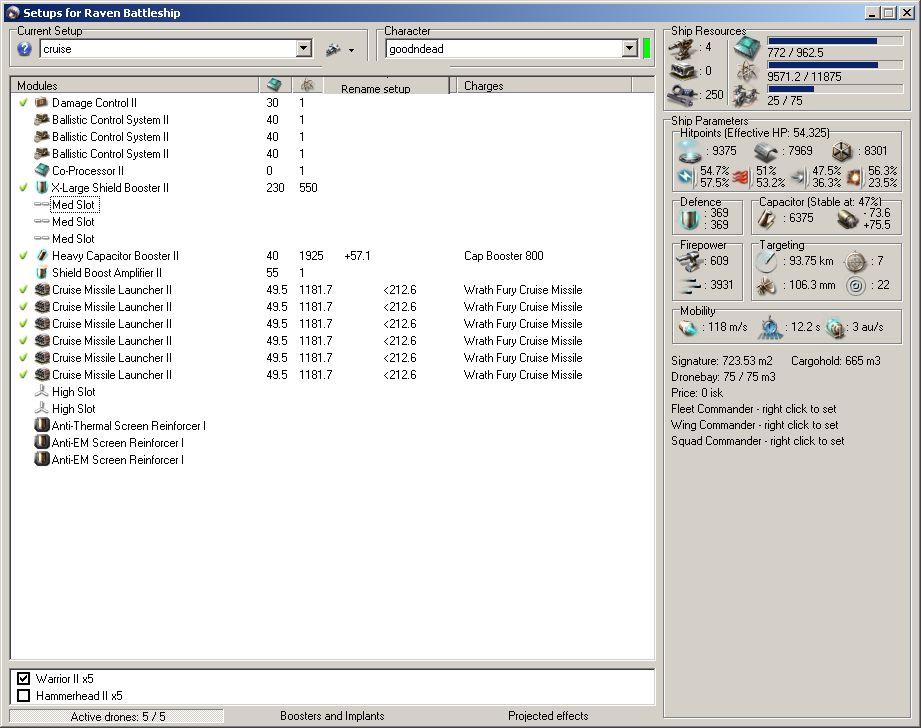This screenshot has height=728, width=921.
Task: Click the armor hitpoints icon showing 7969
Action: [x=766, y=152]
